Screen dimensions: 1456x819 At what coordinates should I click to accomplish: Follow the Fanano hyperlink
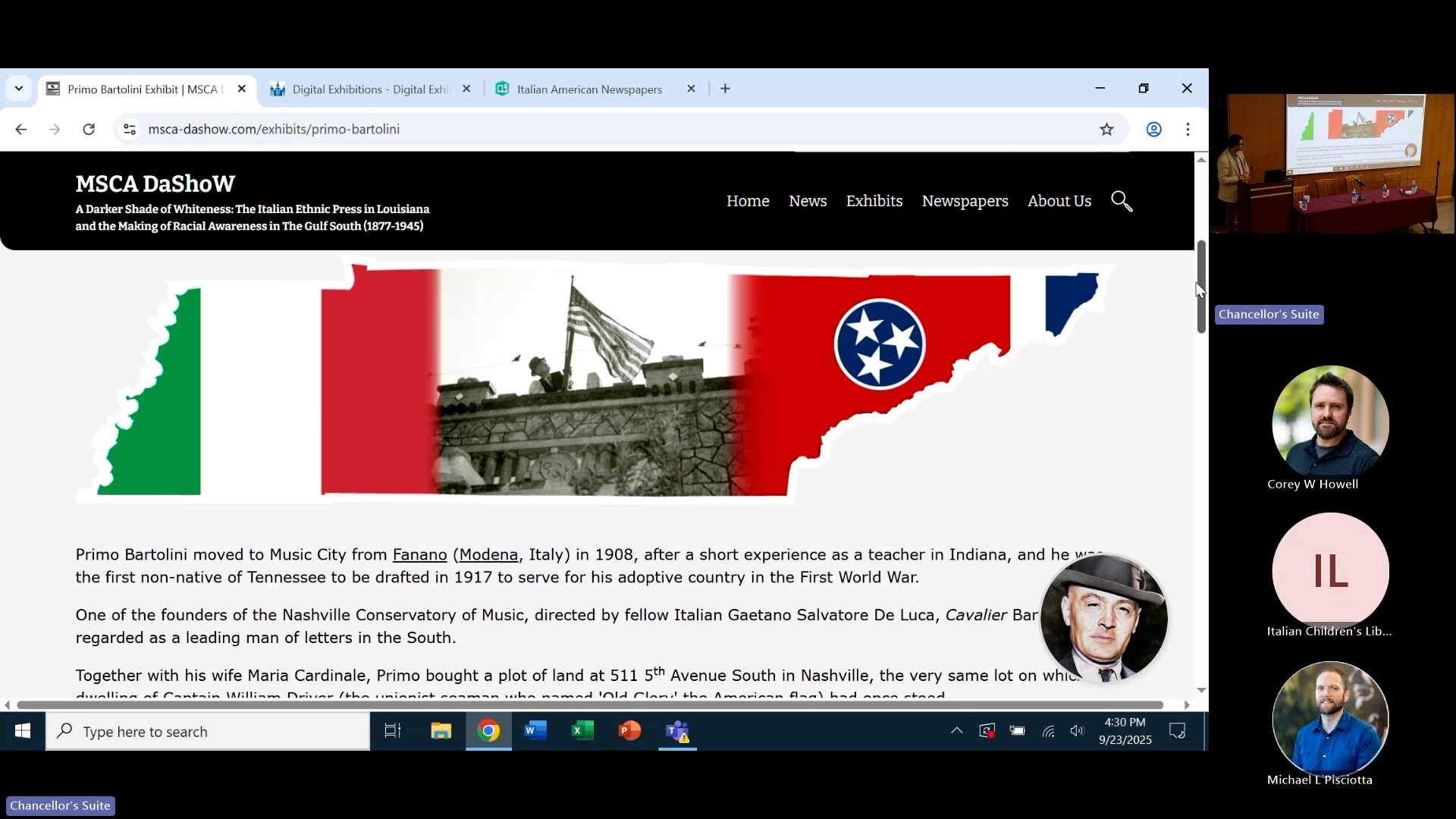click(419, 555)
